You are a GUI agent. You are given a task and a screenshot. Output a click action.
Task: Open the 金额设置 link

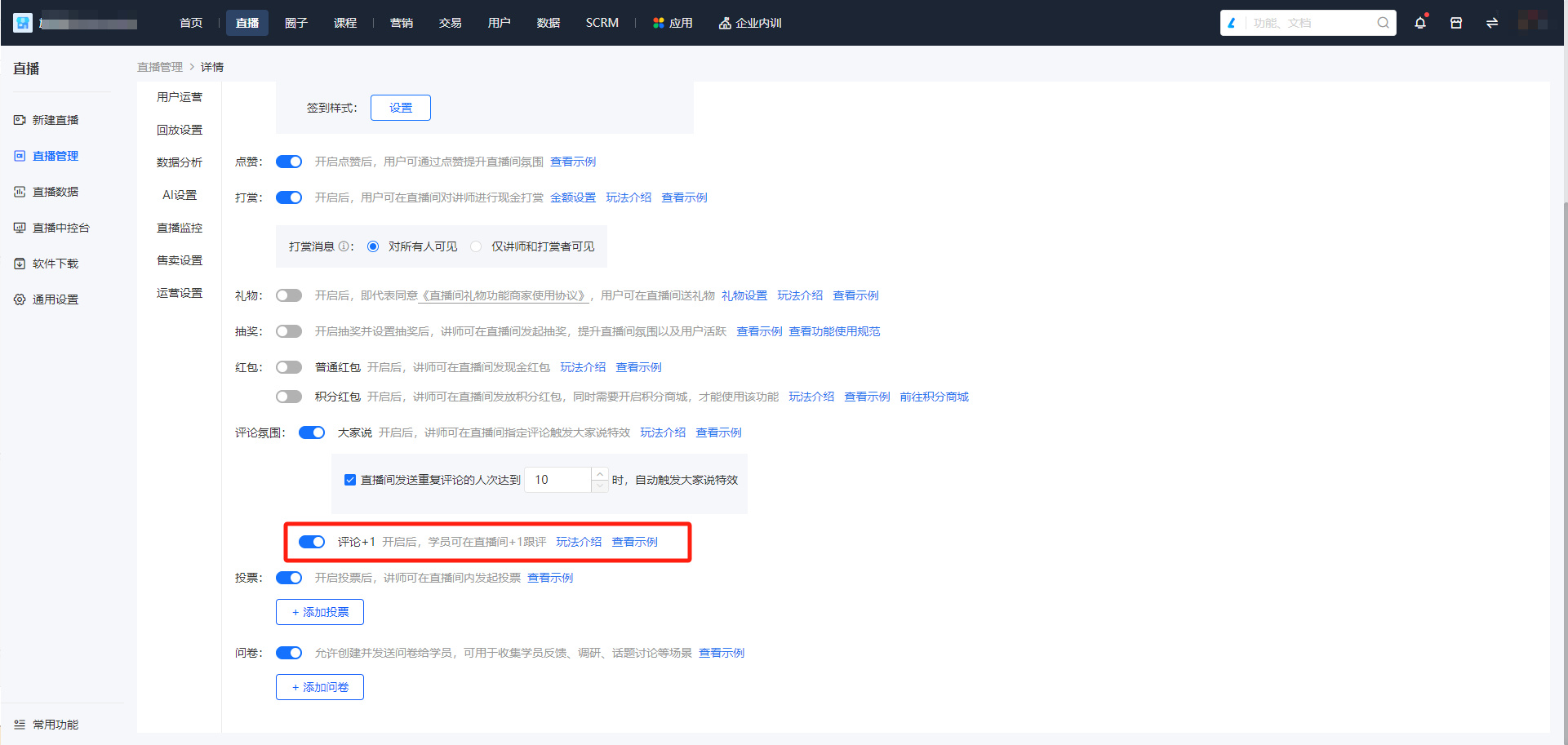tap(573, 197)
